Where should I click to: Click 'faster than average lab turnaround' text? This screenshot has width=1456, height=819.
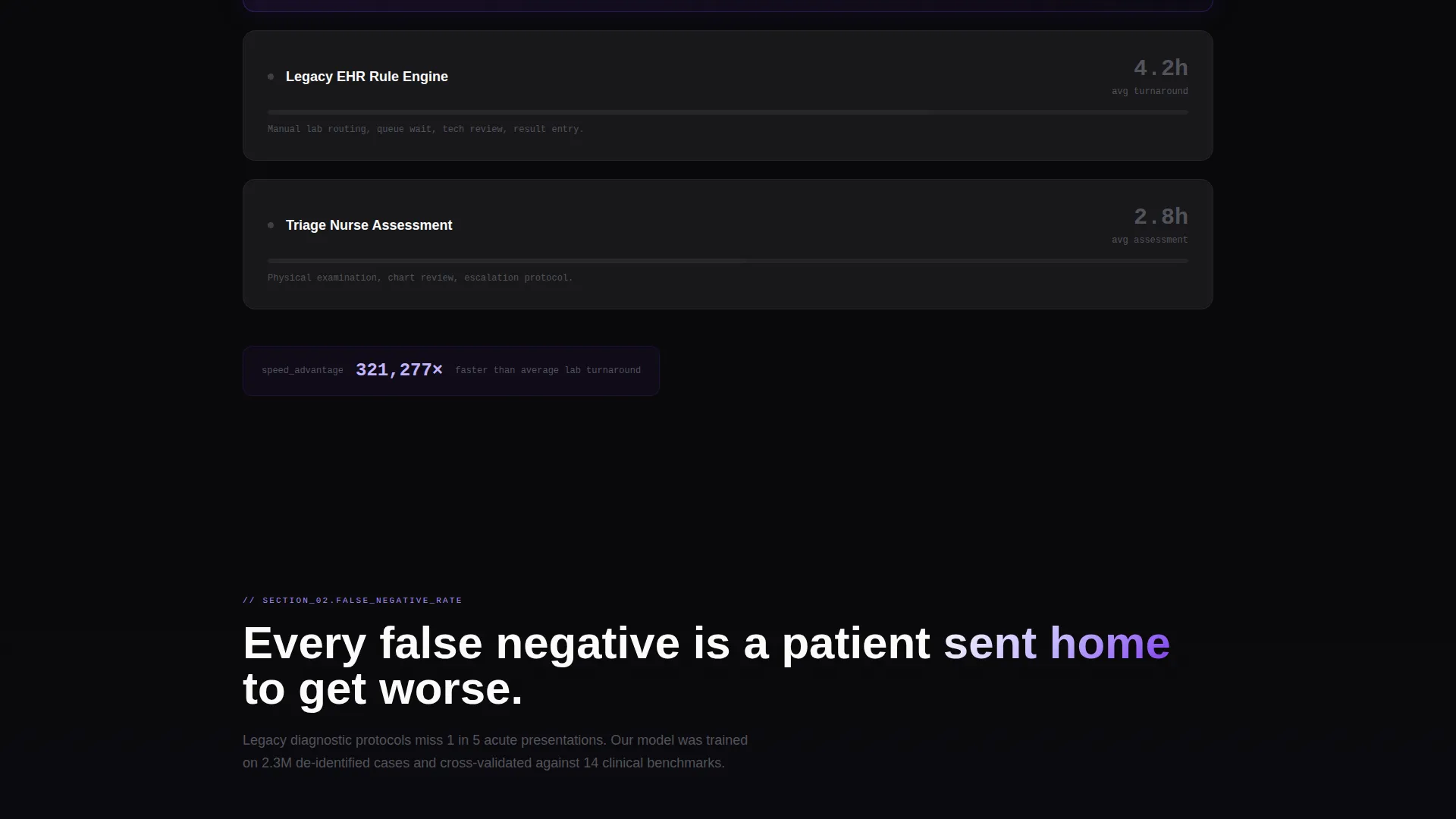[548, 370]
